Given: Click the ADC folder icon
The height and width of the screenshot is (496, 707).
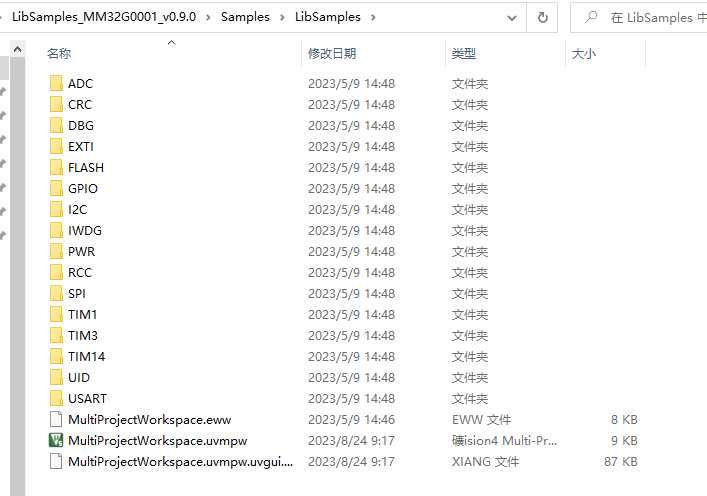Looking at the screenshot, I should point(56,84).
